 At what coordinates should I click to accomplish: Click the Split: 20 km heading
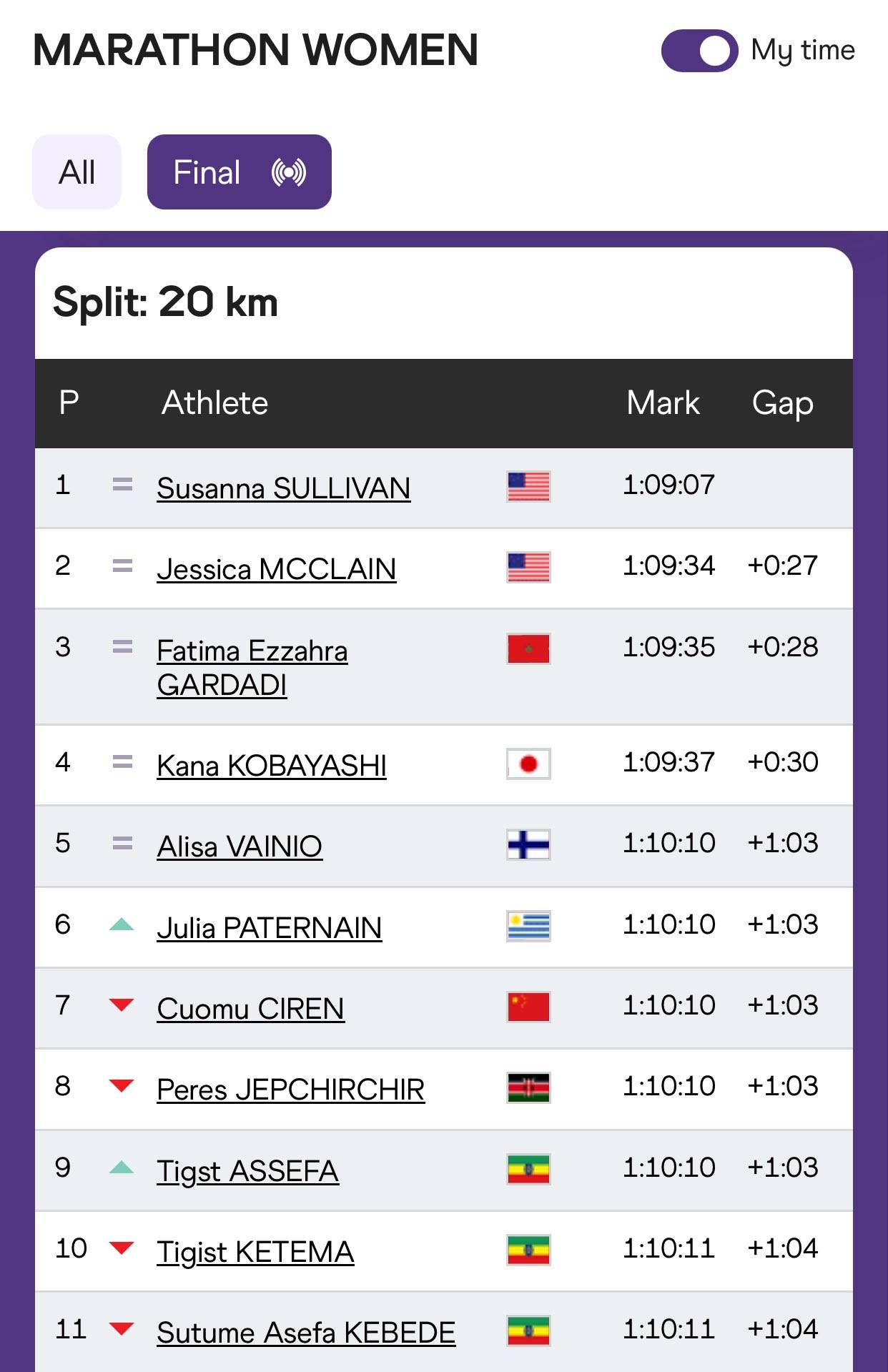(165, 302)
